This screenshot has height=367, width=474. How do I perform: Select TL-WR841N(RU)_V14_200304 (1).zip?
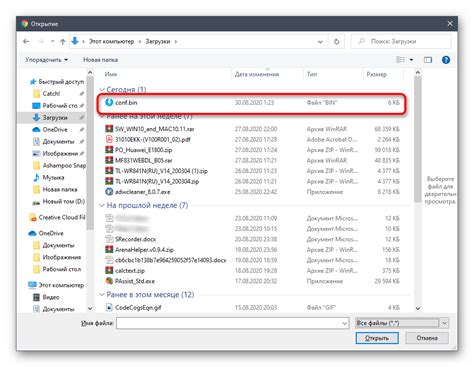(x=252, y=171)
